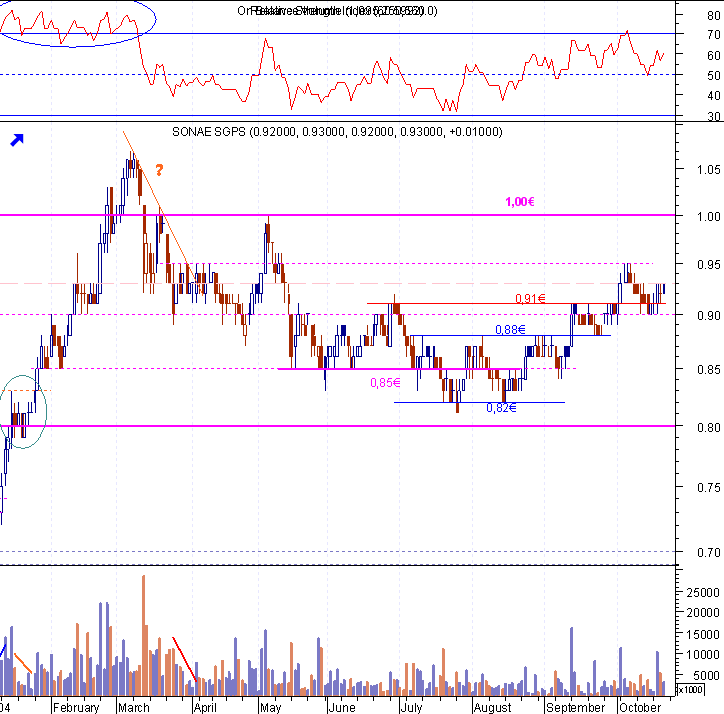Click the x1000 volume multiplier box
Viewport: 724px width, 714px height.
pyautogui.click(x=690, y=690)
